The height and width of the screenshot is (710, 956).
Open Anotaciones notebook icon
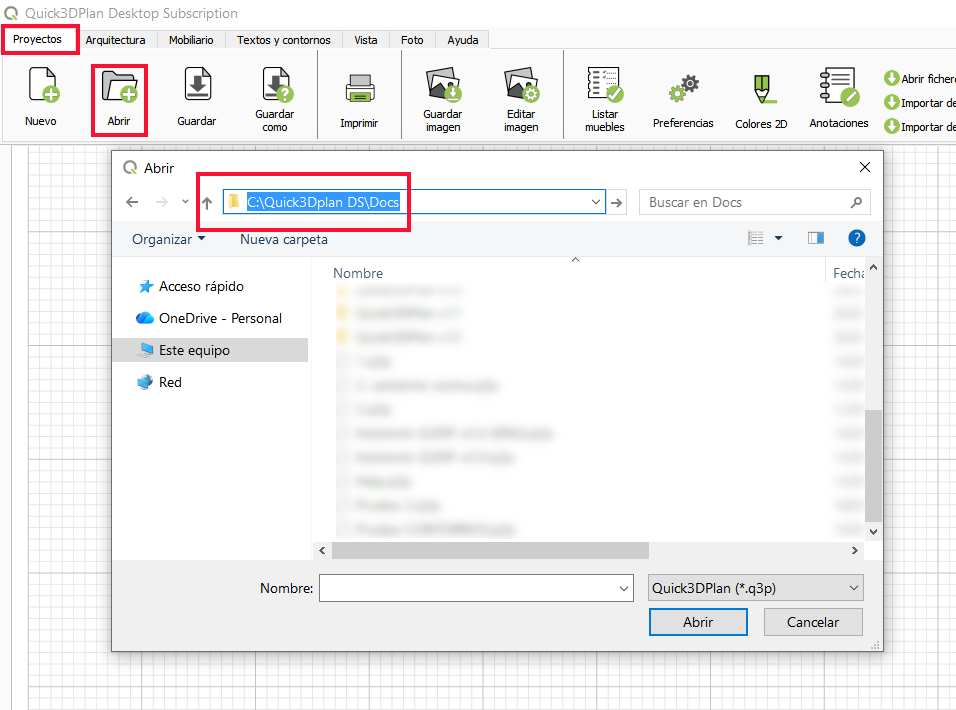pyautogui.click(x=840, y=87)
